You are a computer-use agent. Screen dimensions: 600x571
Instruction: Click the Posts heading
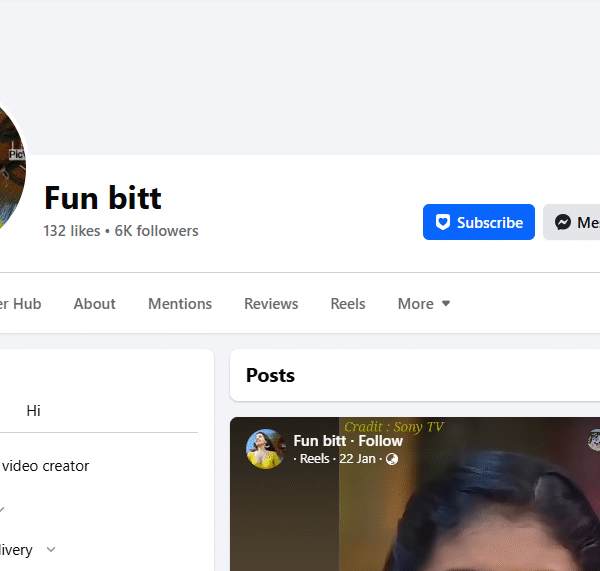(270, 375)
